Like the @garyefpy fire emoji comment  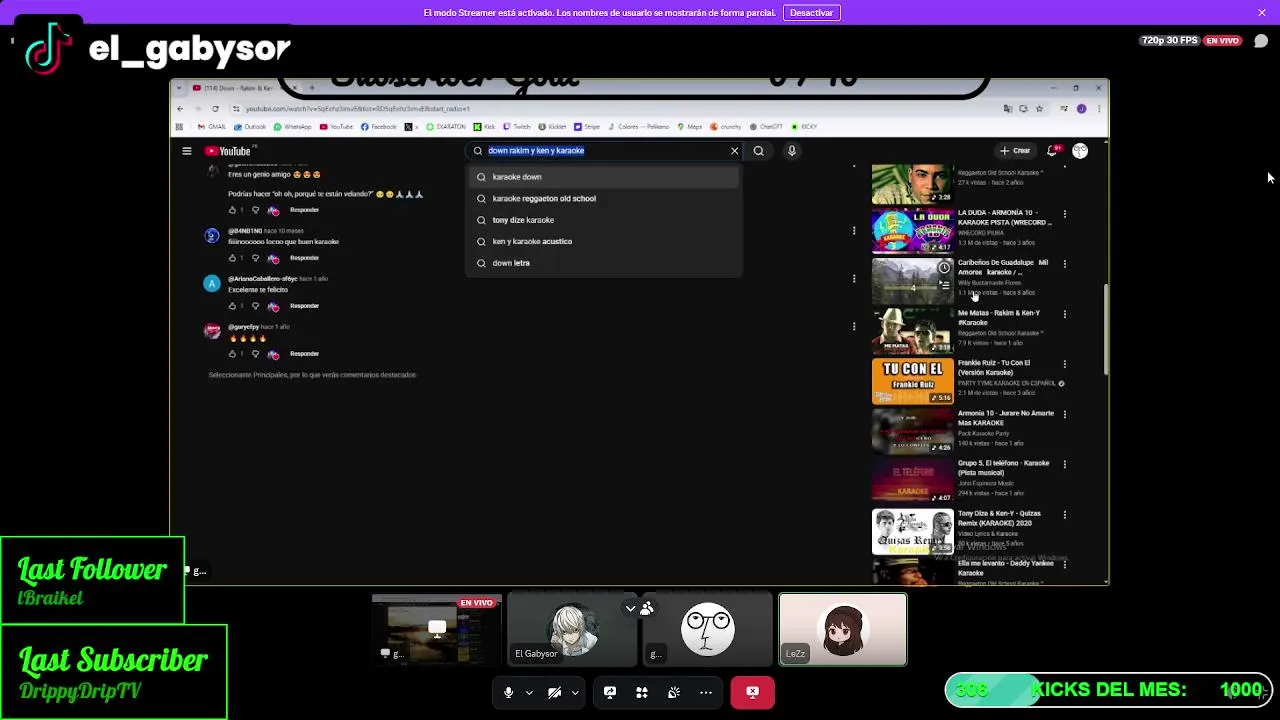pyautogui.click(x=232, y=354)
